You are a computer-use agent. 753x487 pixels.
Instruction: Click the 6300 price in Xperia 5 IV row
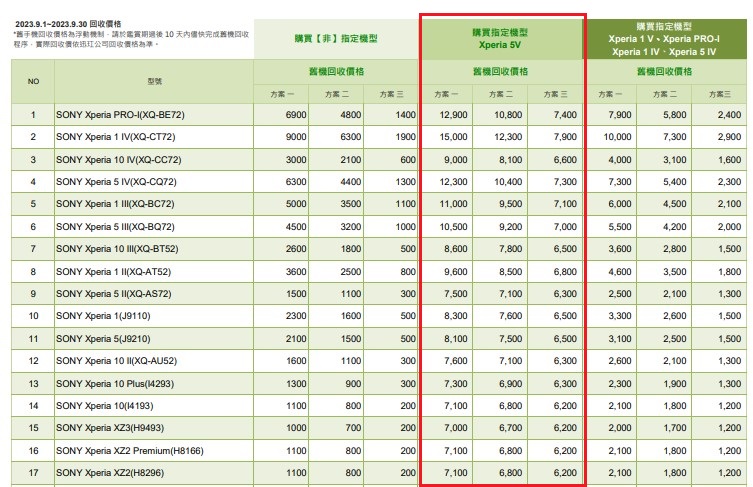(295, 182)
